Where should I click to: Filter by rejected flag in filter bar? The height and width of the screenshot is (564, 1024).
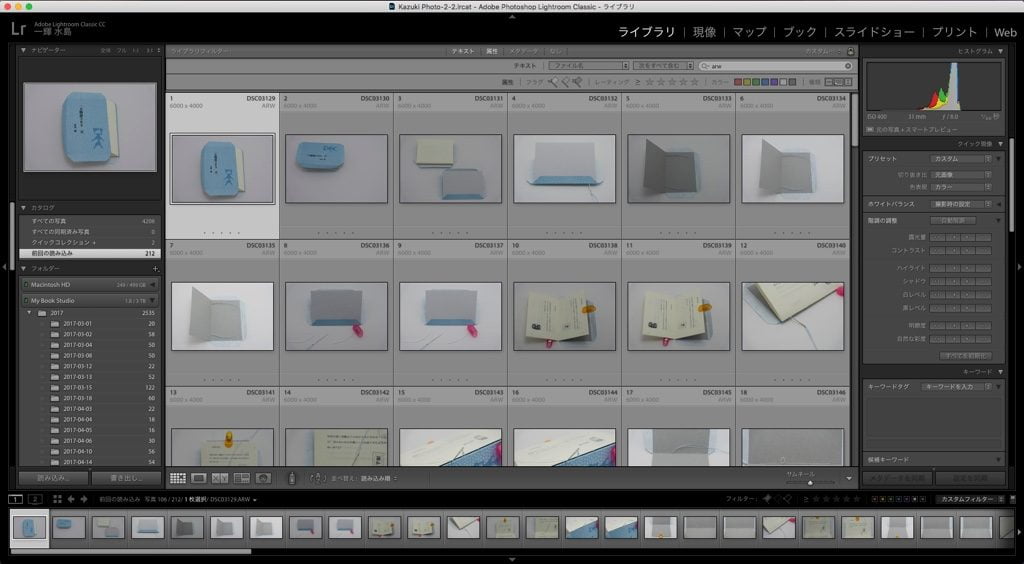pyautogui.click(x=577, y=82)
